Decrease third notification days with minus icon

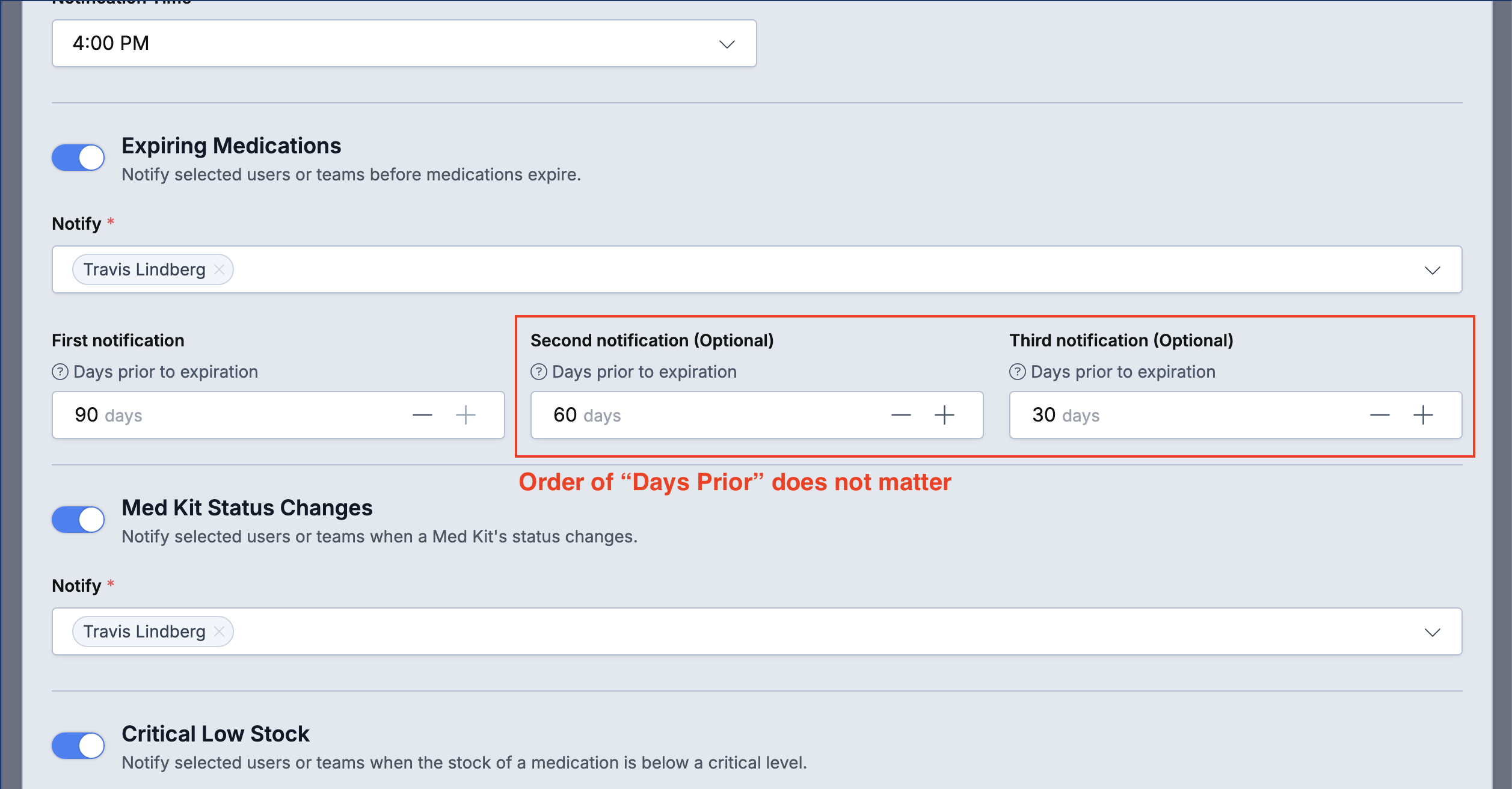click(x=1380, y=415)
